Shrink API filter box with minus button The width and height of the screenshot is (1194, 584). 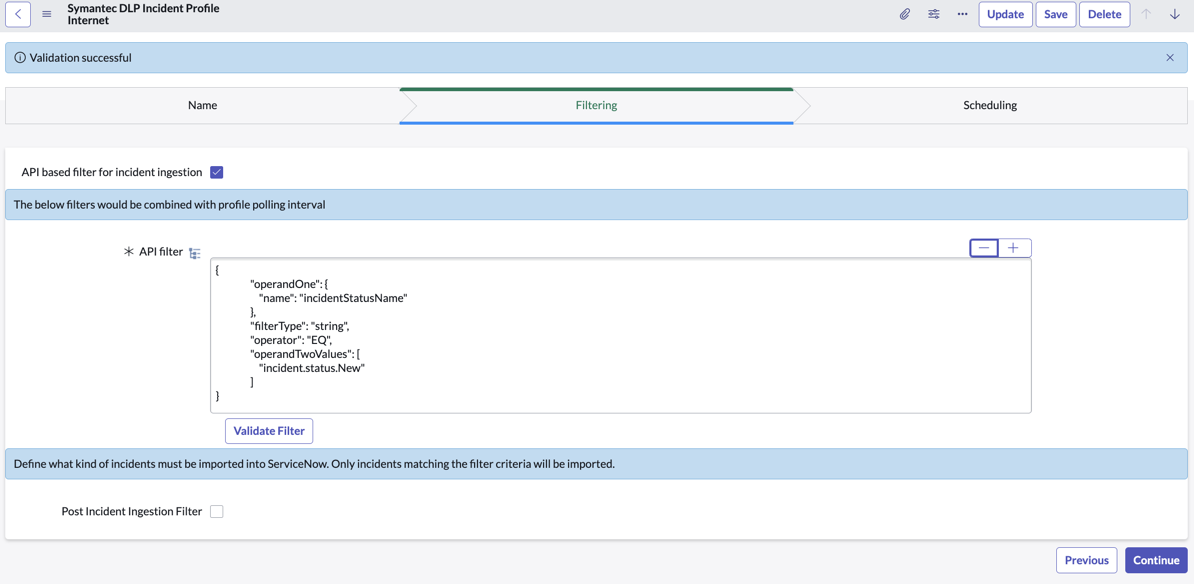984,248
